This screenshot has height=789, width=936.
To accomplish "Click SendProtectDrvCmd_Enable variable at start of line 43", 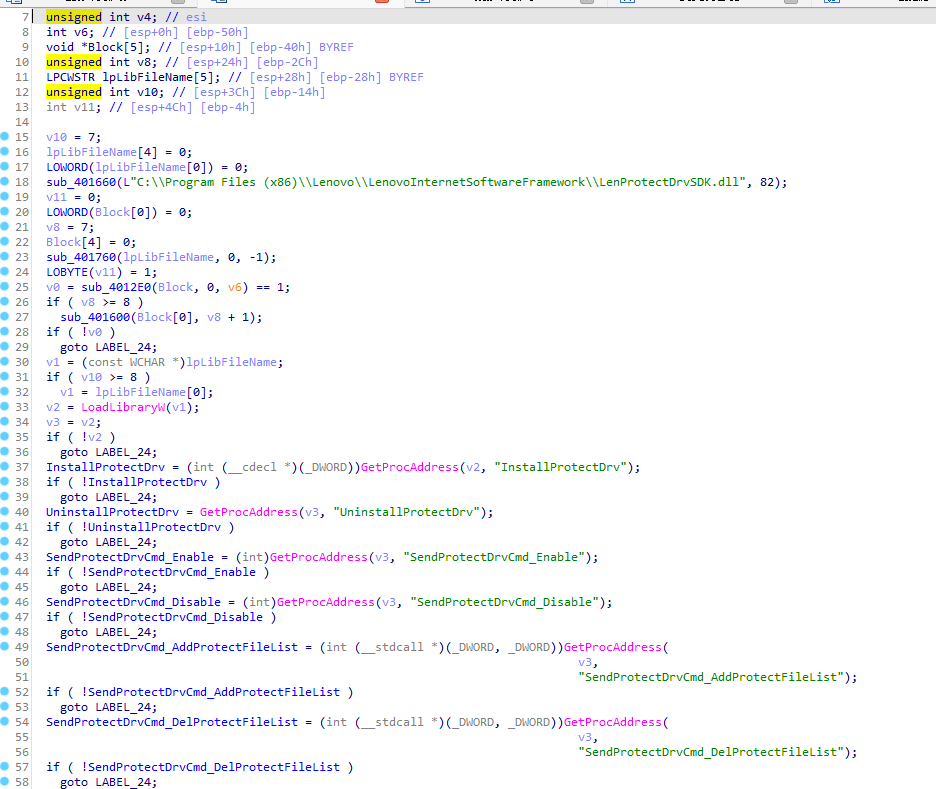I will (130, 557).
